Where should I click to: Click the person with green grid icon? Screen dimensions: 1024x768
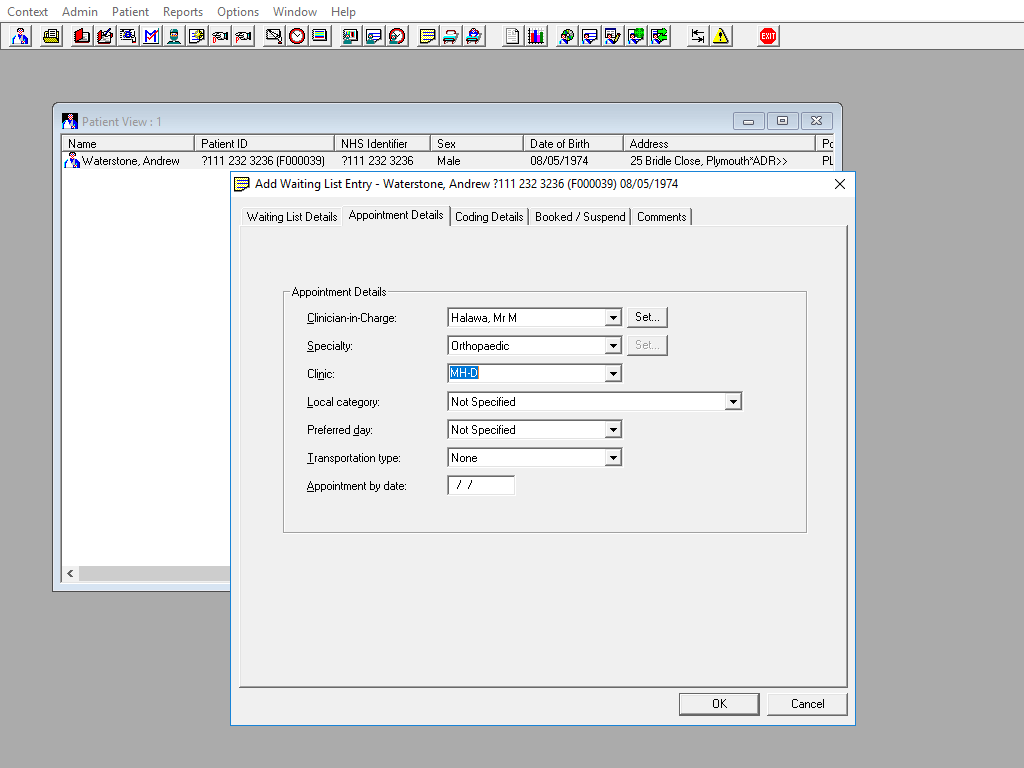[635, 36]
